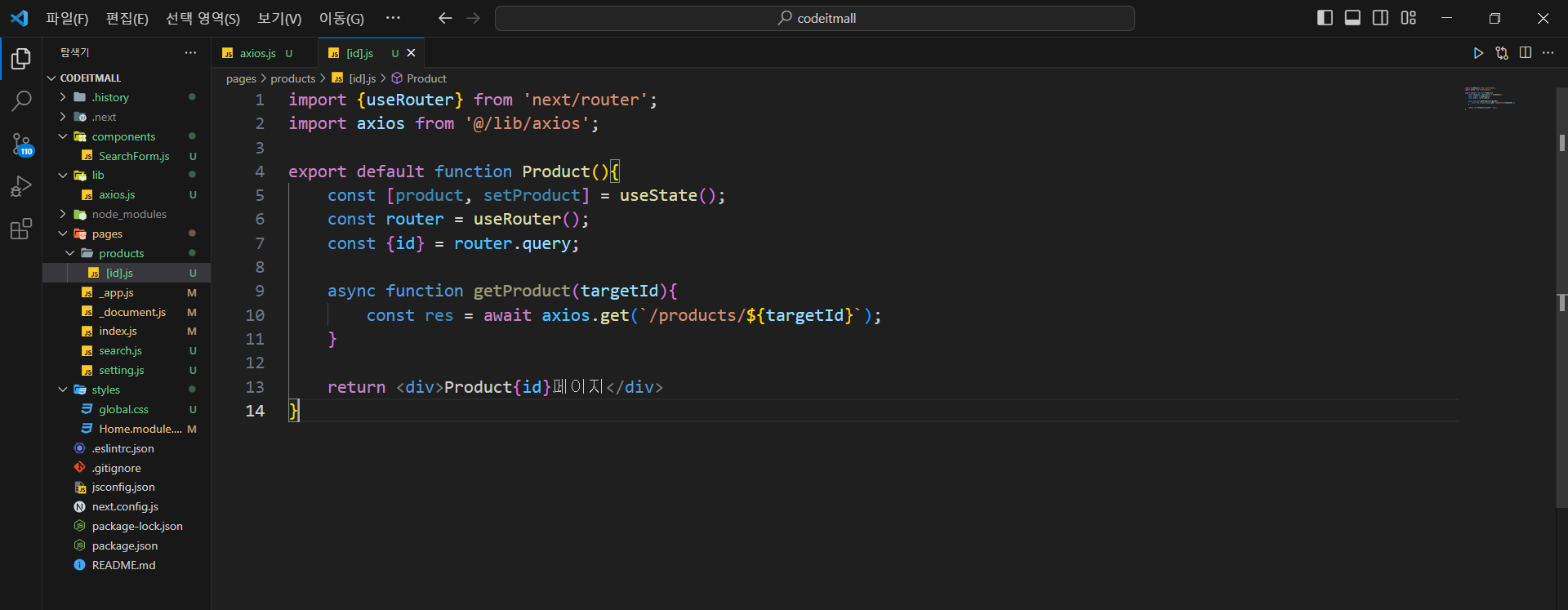This screenshot has height=610, width=1568.
Task: Collapse the products folder
Action: point(127,253)
